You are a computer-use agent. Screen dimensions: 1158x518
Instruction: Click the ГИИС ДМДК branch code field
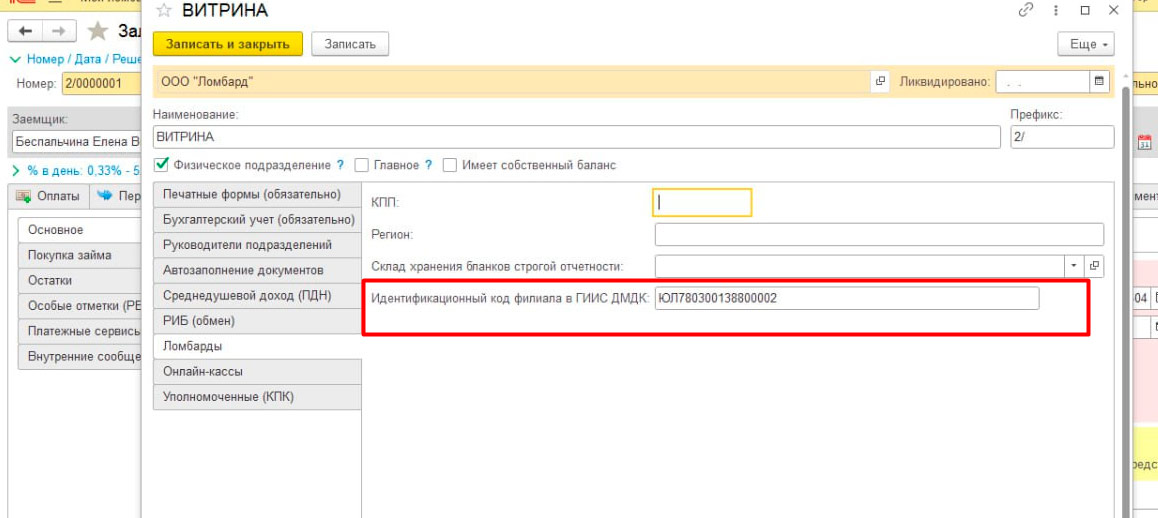[846, 299]
